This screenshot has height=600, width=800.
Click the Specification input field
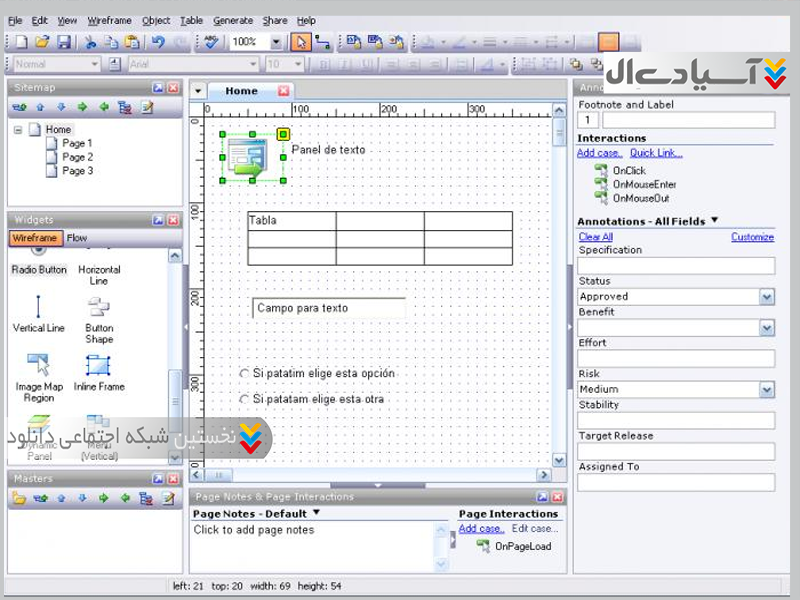click(676, 266)
